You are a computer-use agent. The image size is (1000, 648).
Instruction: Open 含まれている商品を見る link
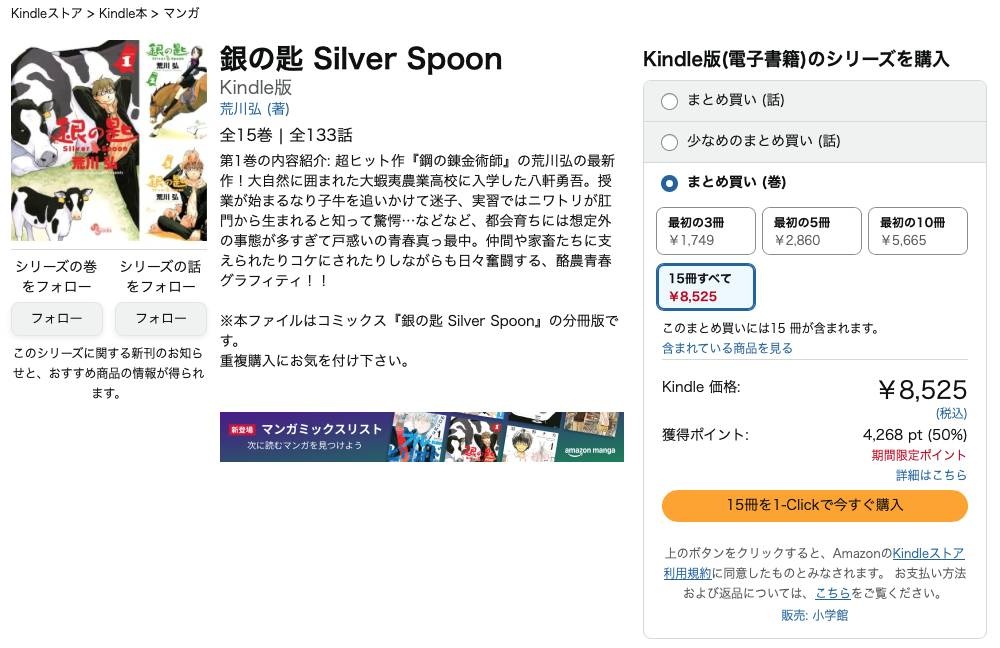[727, 348]
